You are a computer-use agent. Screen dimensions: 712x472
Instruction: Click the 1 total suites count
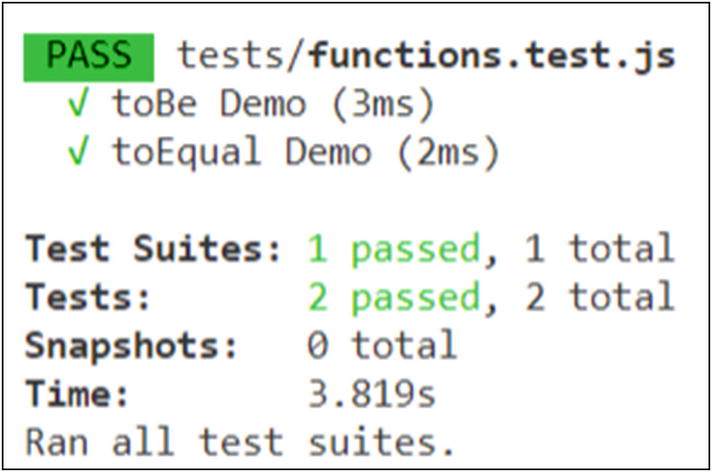[599, 249]
